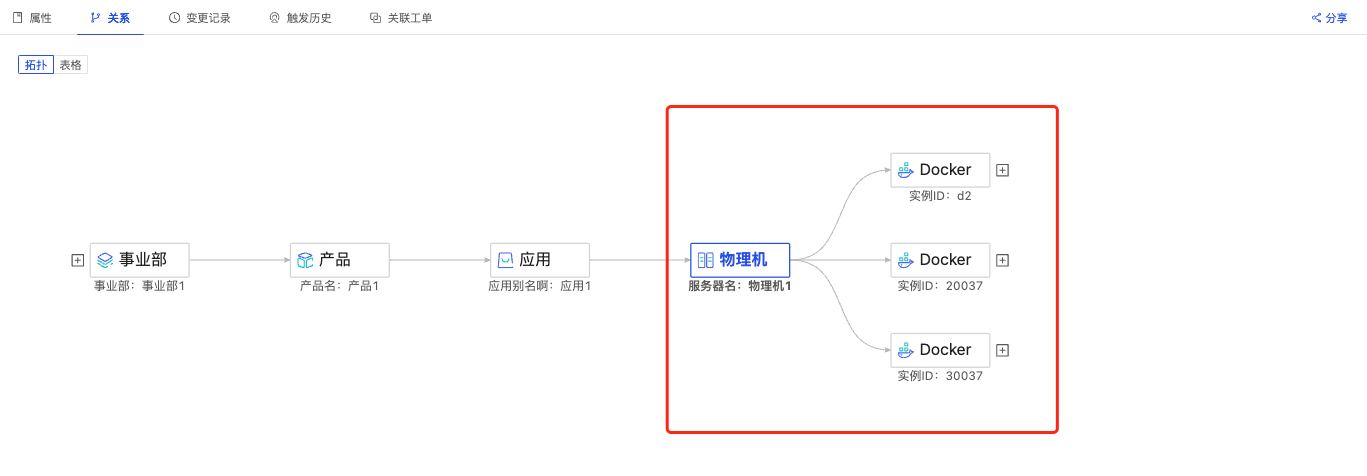Screen dimensions: 1367x476
Task: Open the 变更记录 tab
Action: pos(200,18)
